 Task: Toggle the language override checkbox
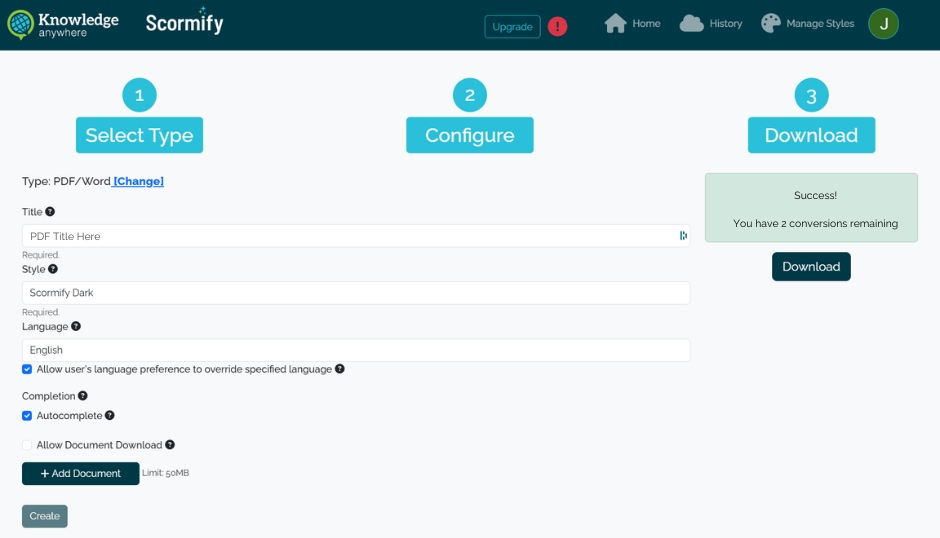27,369
